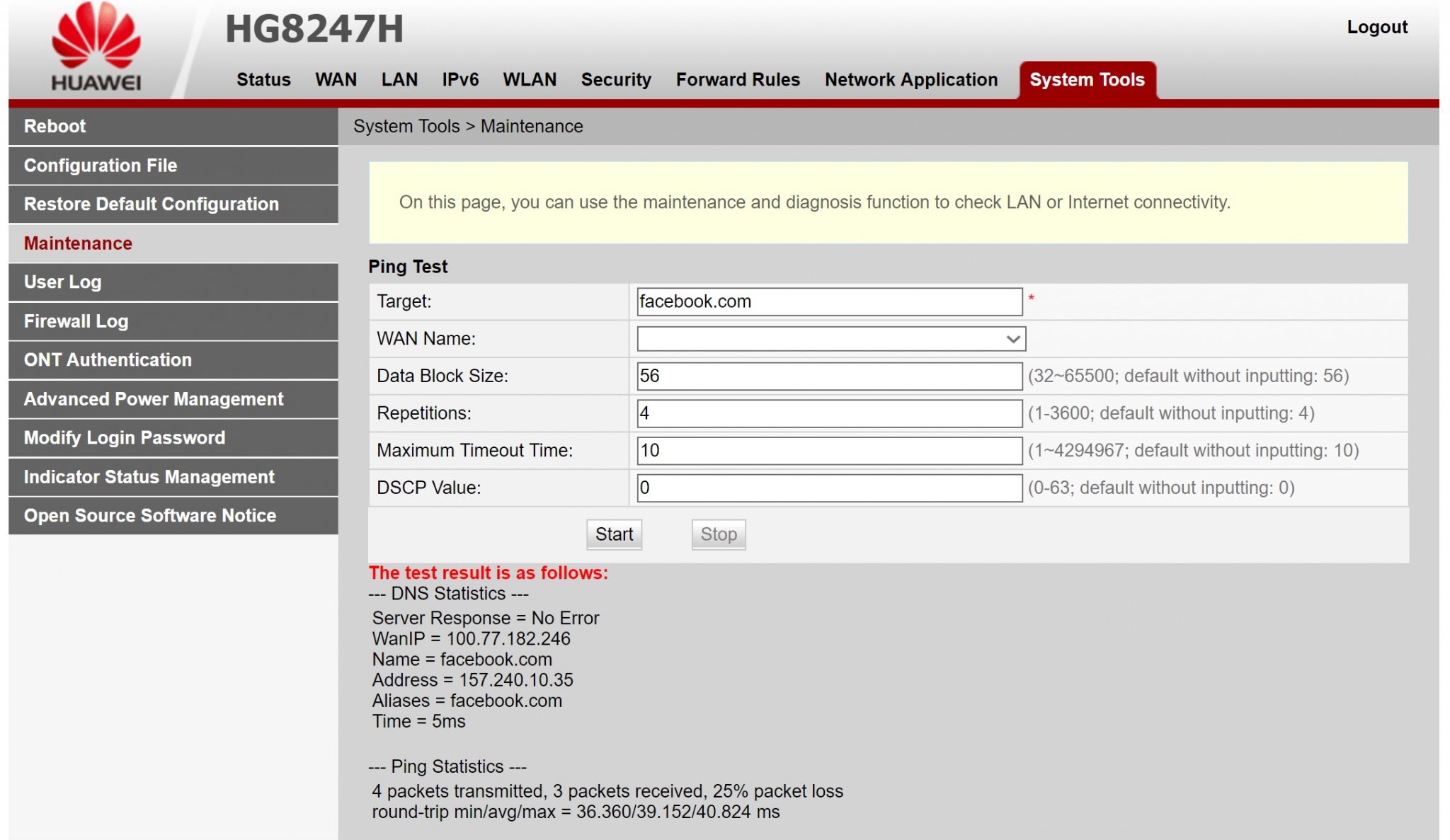Select Forward Rules tab
The width and height of the screenshot is (1450, 840).
click(x=738, y=79)
